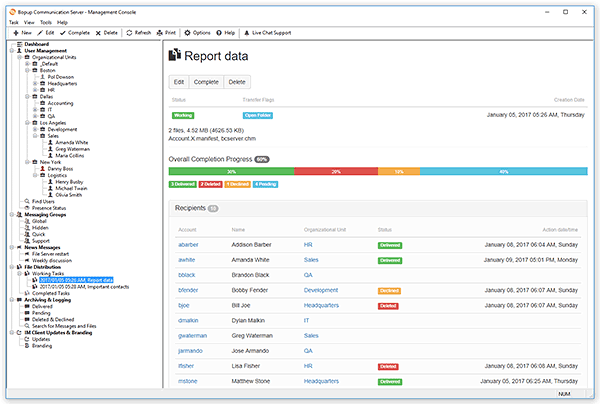600x404 pixels.
Task: Click the green segment of progress bar
Action: (x=232, y=171)
